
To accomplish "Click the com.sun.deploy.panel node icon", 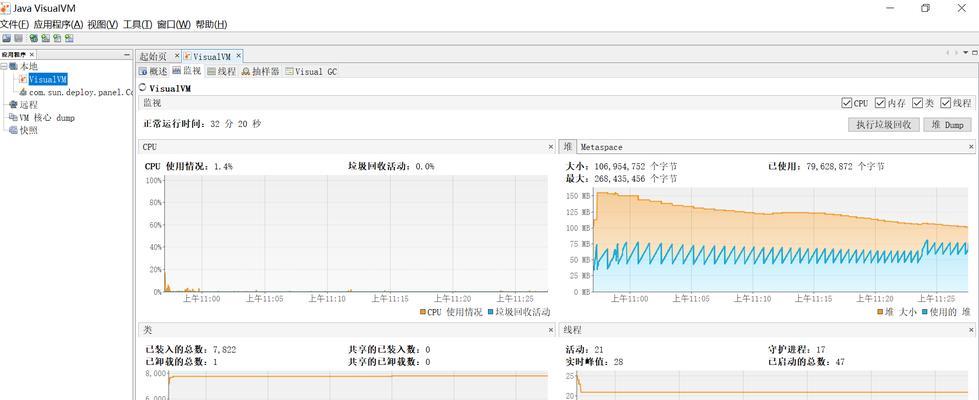I will (x=23, y=92).
